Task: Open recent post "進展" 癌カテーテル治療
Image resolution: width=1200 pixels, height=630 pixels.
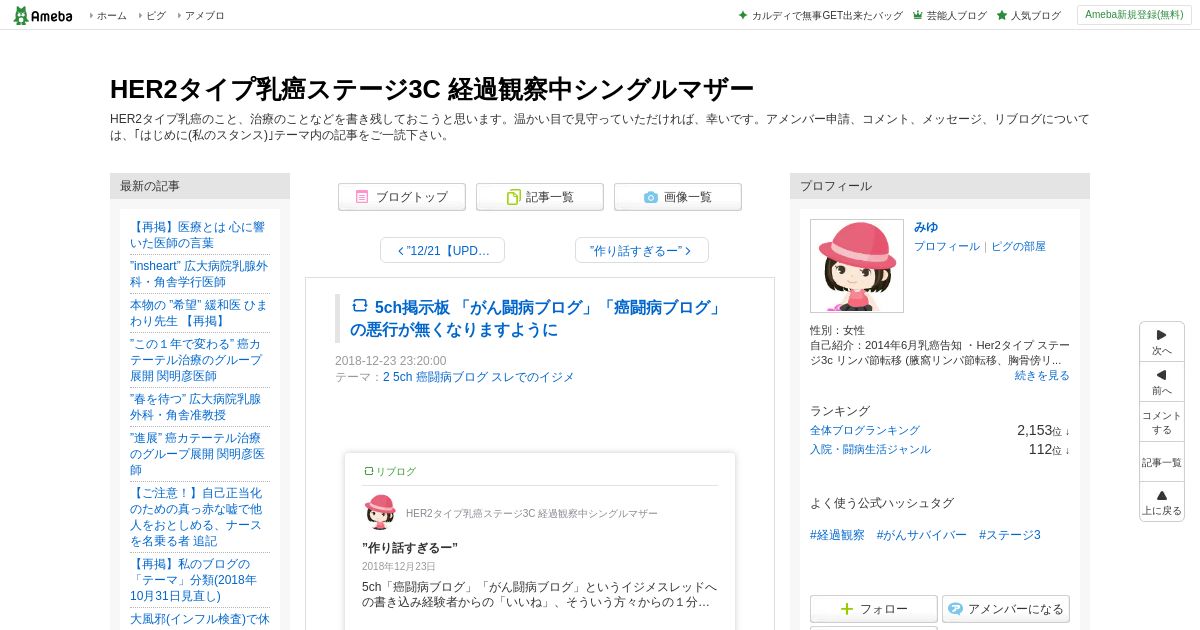Action: click(198, 454)
